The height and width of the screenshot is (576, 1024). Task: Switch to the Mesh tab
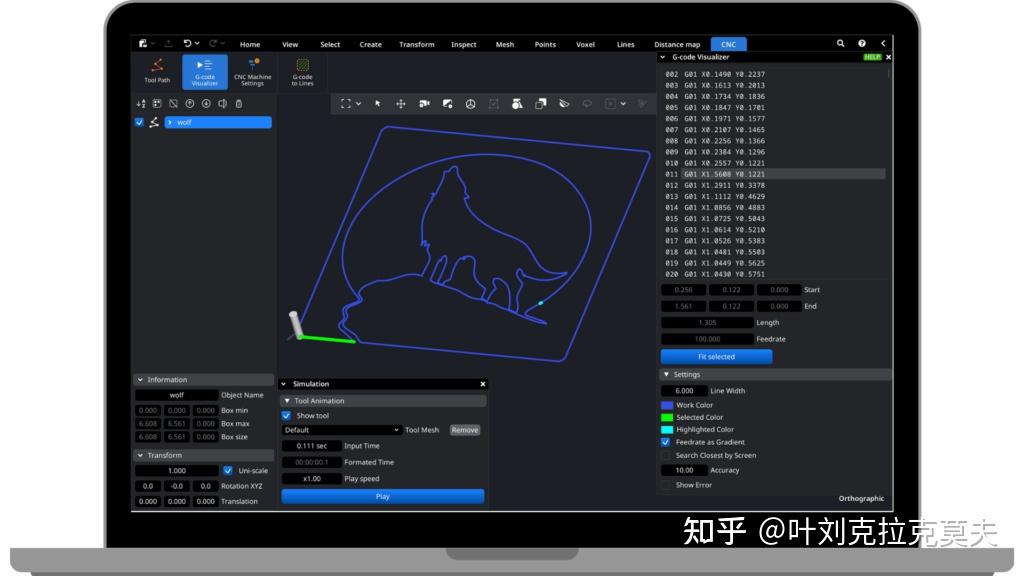[505, 44]
